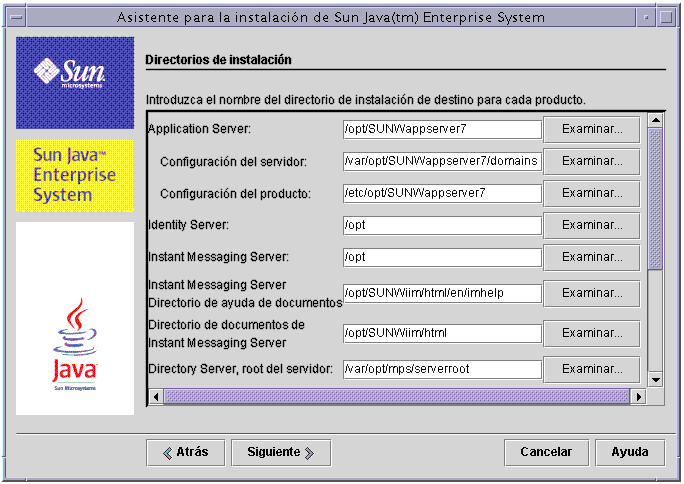Click the Sun Microsystems logo
684x484 pixels.
(x=75, y=83)
